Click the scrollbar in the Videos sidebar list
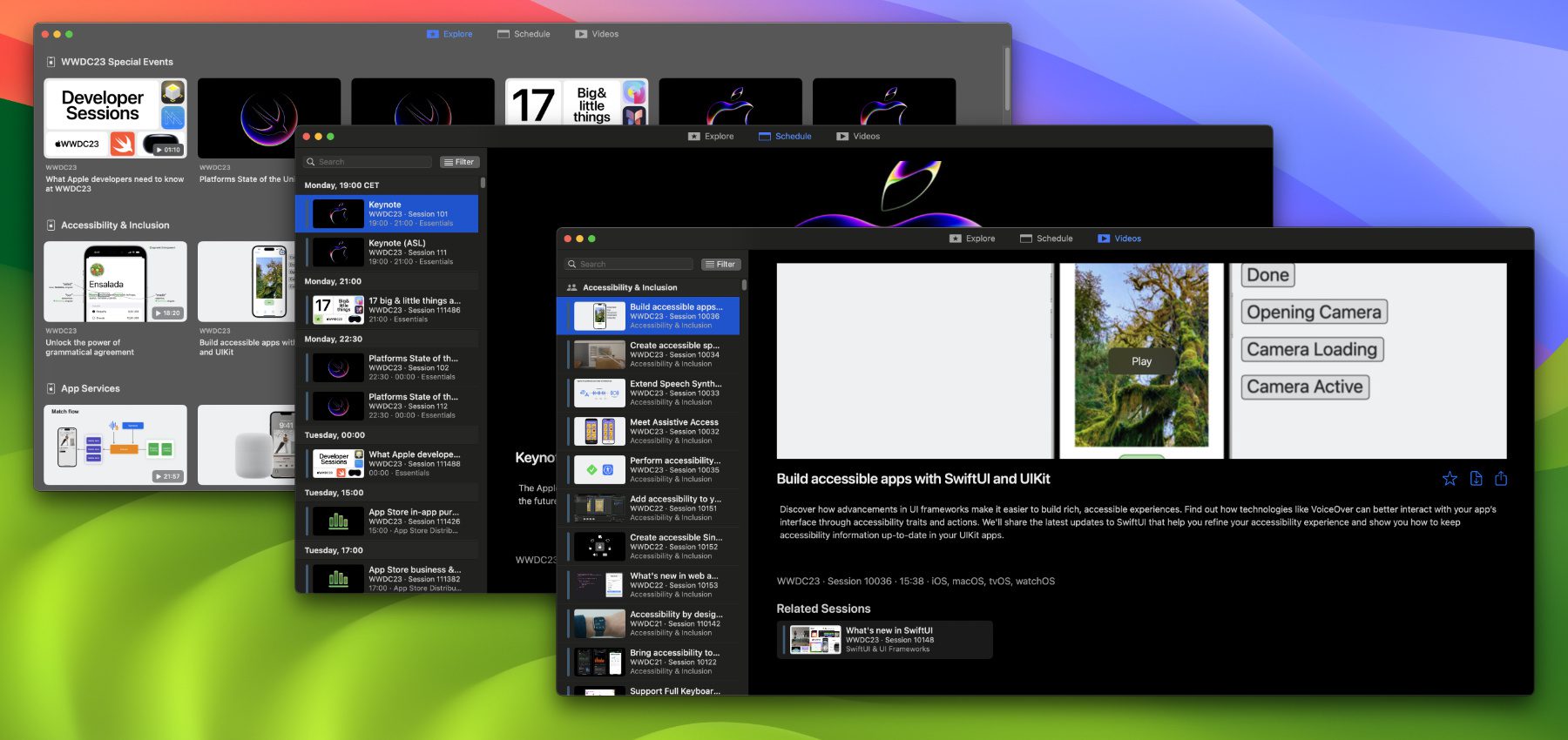Viewport: 1568px width, 740px height. click(744, 286)
